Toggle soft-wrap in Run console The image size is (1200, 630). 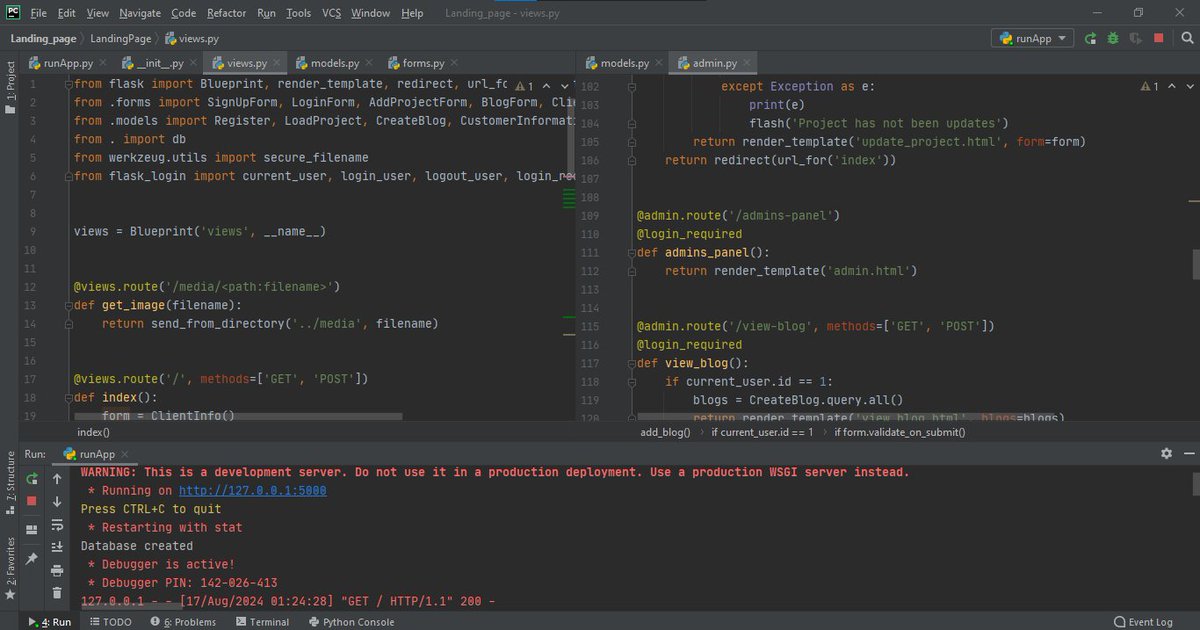[x=57, y=523]
